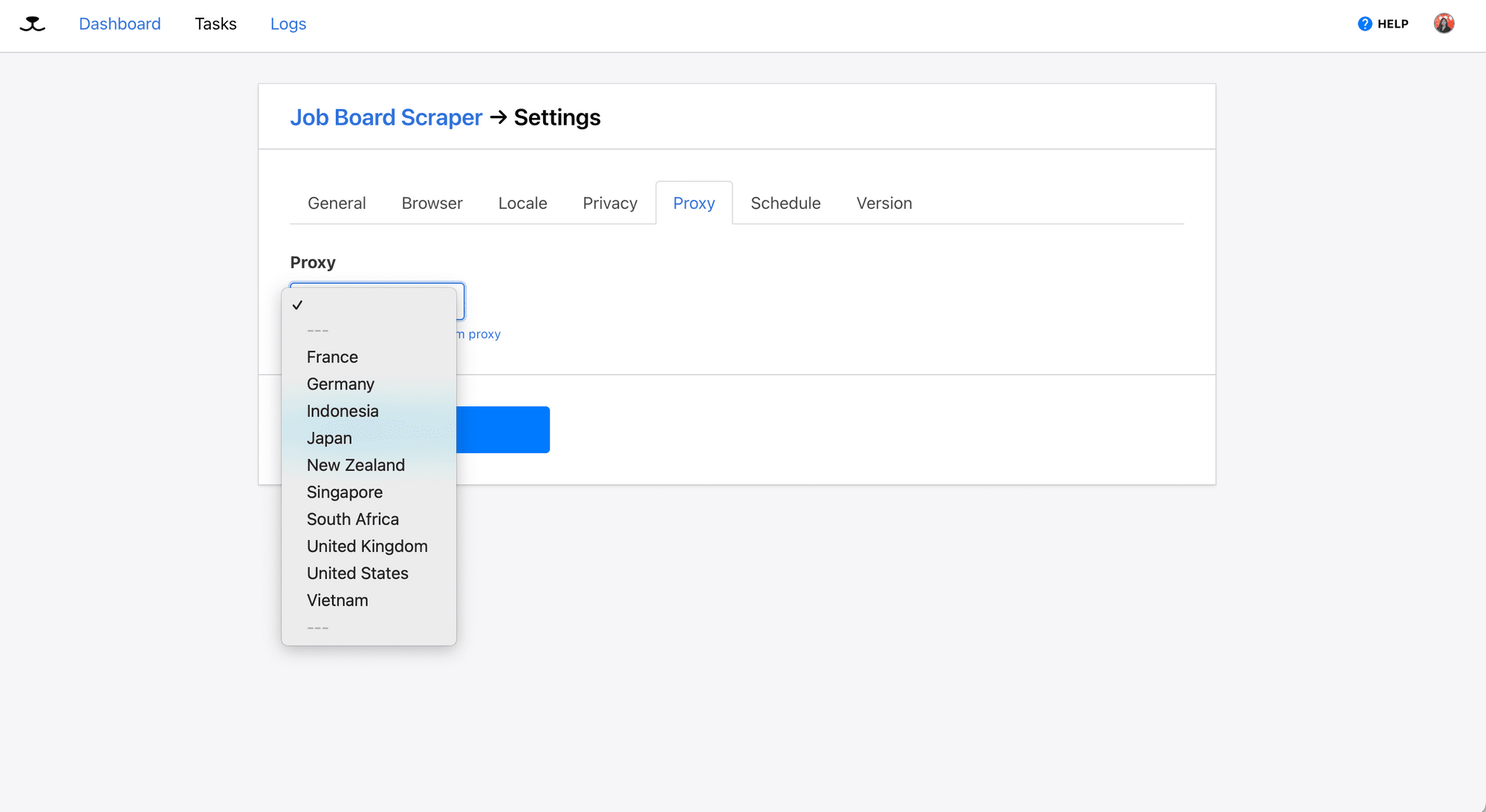Image resolution: width=1486 pixels, height=812 pixels.
Task: Select United Kingdom proxy option
Action: pos(367,547)
